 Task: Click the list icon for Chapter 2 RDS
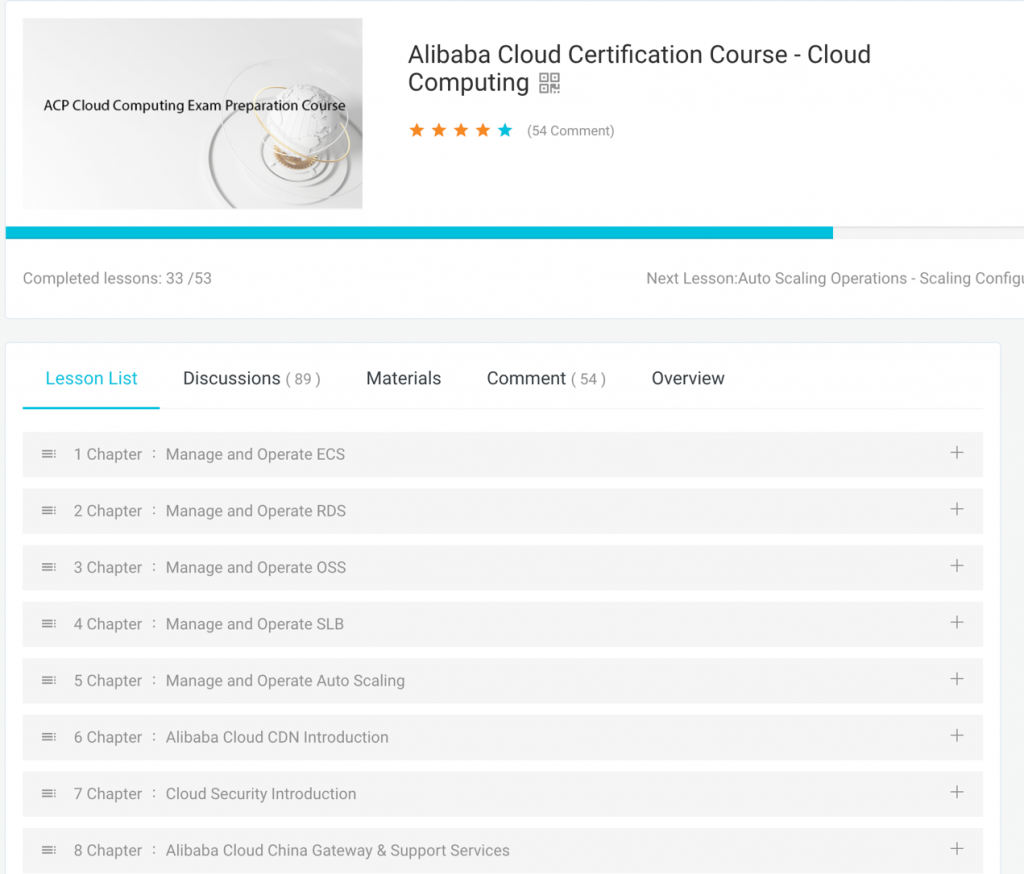coord(49,511)
